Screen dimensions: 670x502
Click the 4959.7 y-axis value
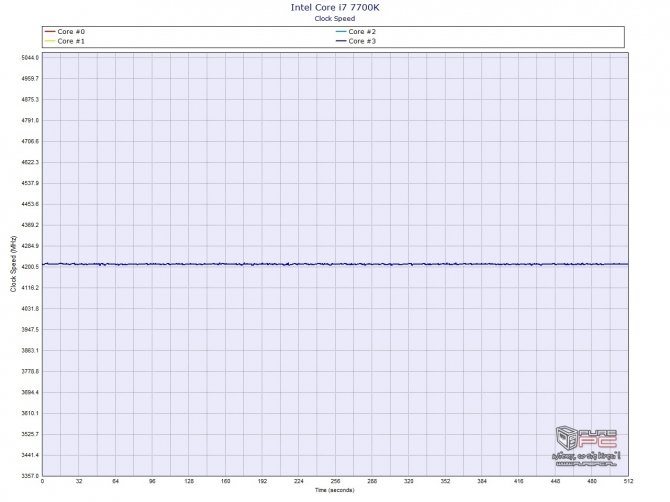(30, 78)
